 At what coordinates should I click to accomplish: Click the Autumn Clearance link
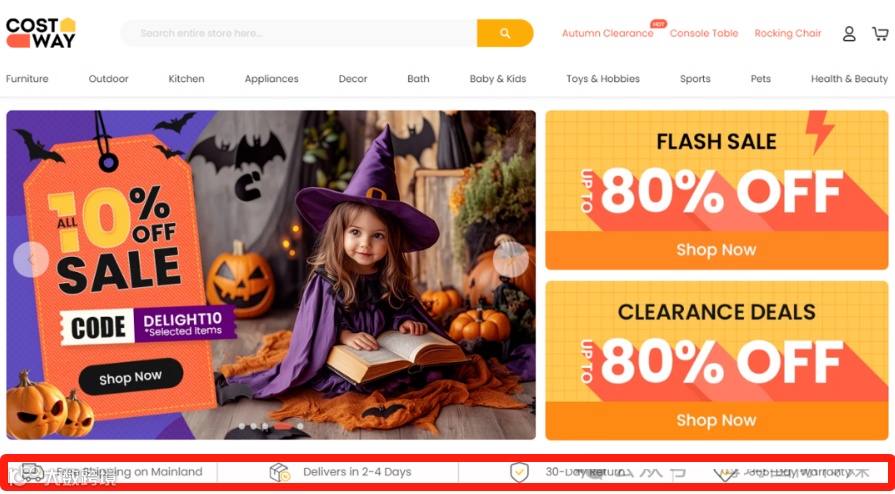click(x=607, y=33)
